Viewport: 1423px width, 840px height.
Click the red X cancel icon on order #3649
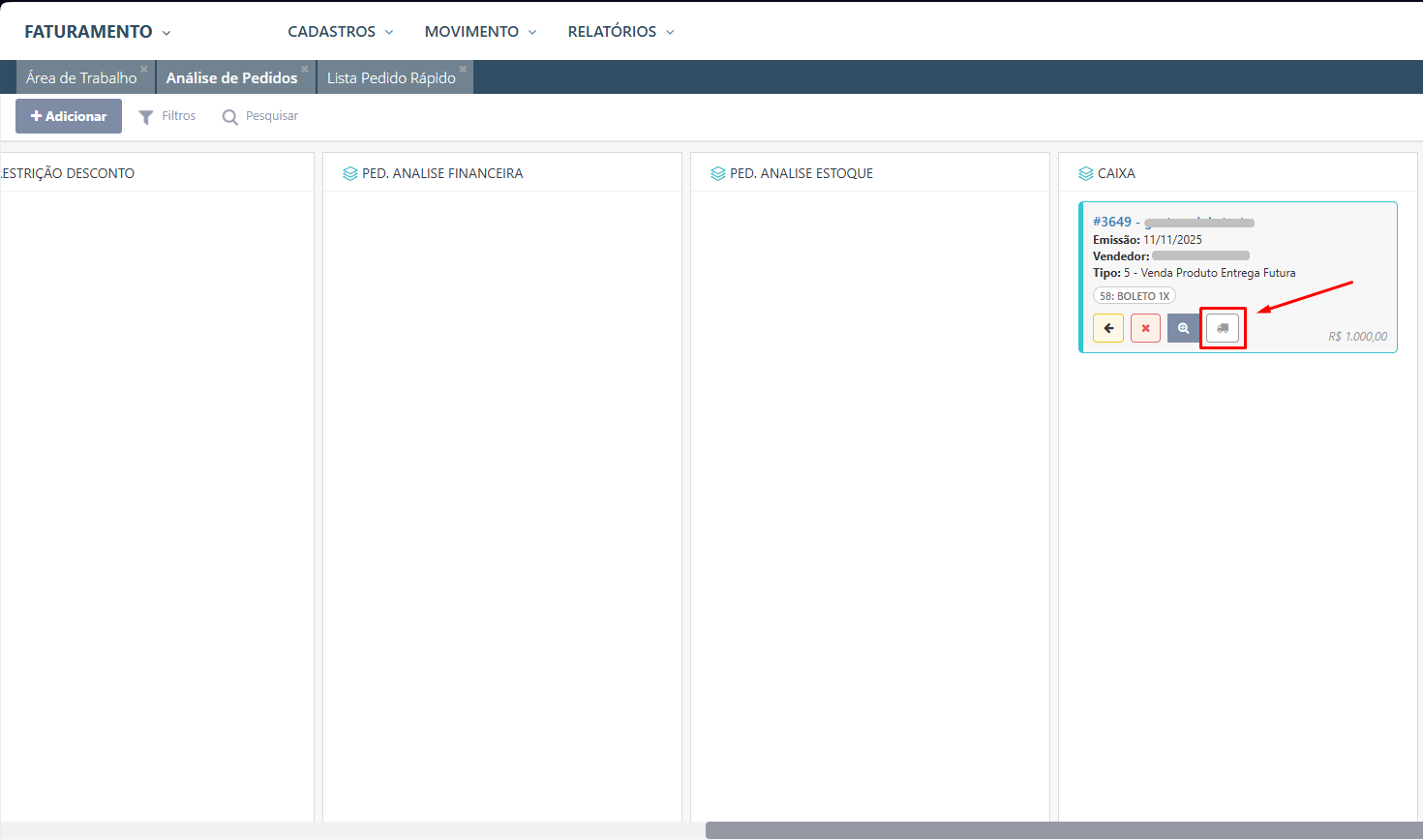[x=1145, y=328]
